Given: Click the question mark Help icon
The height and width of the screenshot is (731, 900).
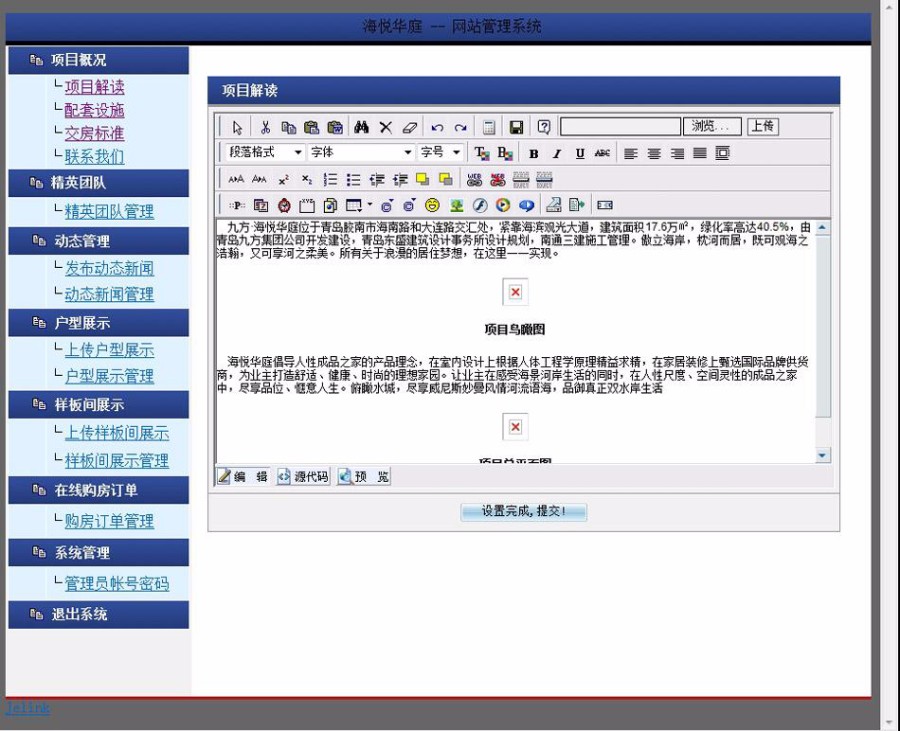Looking at the screenshot, I should point(544,127).
